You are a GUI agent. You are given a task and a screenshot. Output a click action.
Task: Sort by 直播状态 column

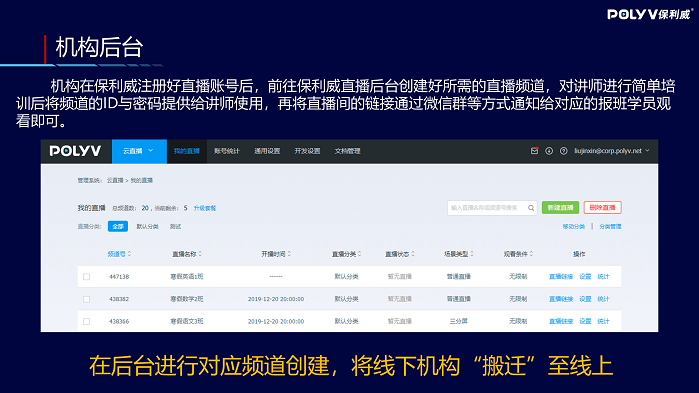tap(400, 254)
